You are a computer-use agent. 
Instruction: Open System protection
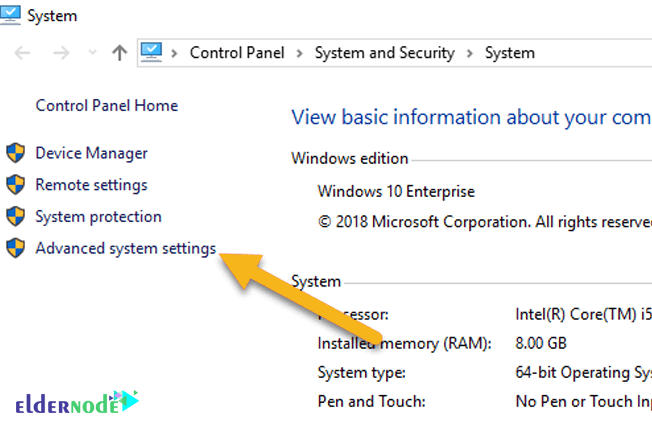tap(99, 217)
